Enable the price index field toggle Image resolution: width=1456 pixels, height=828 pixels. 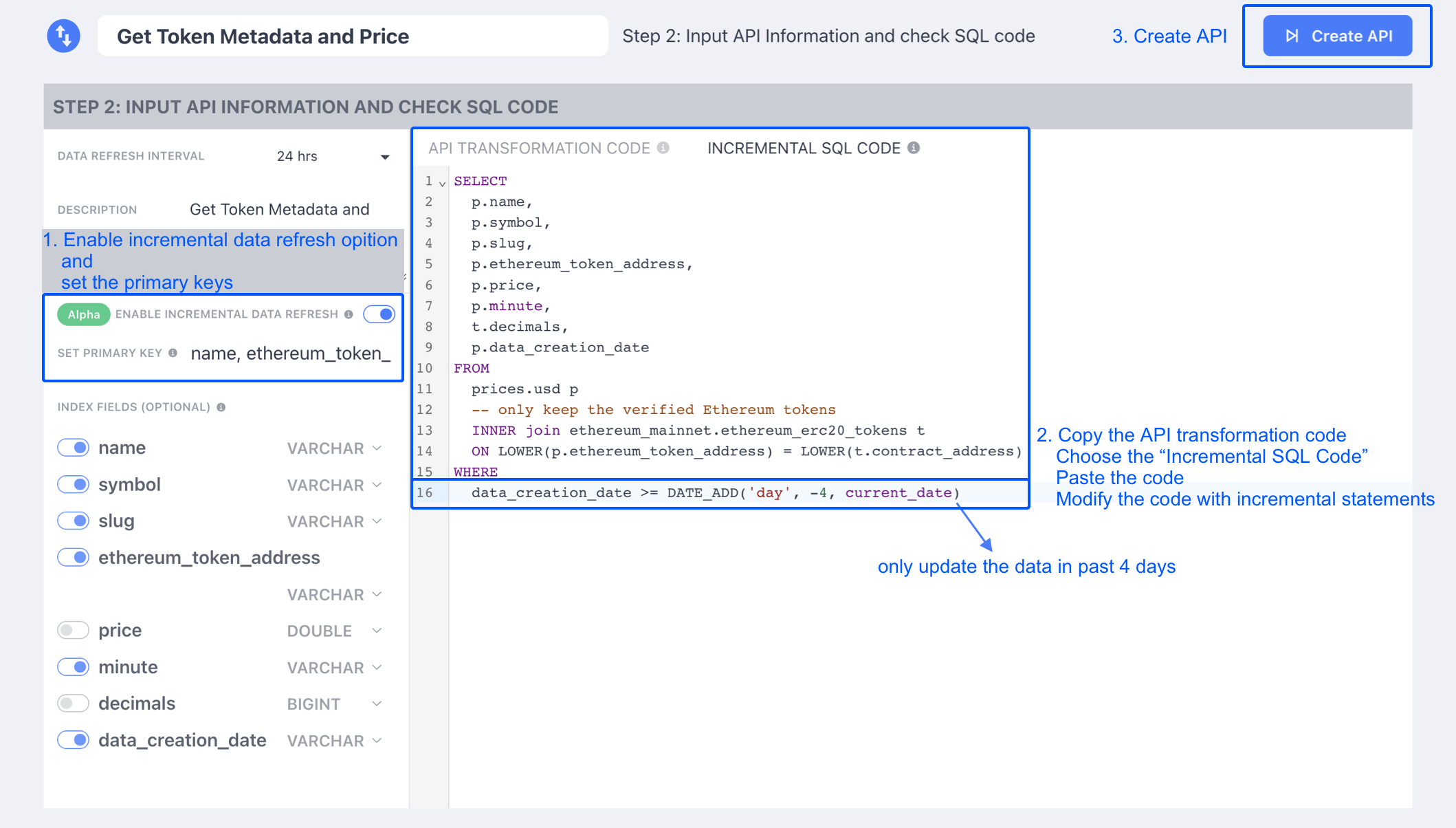[73, 630]
